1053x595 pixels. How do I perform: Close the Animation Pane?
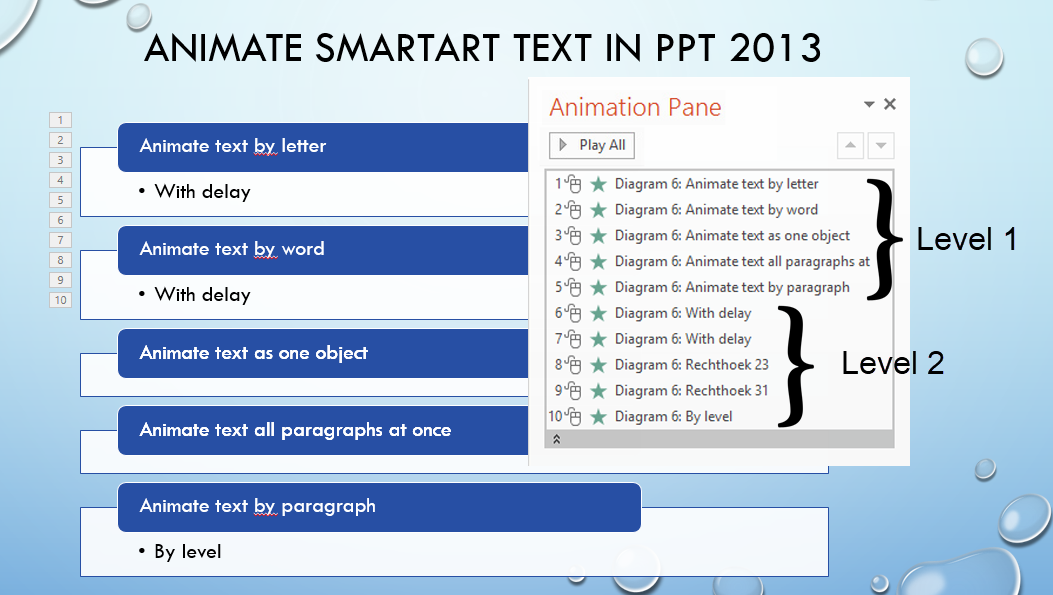pos(890,103)
